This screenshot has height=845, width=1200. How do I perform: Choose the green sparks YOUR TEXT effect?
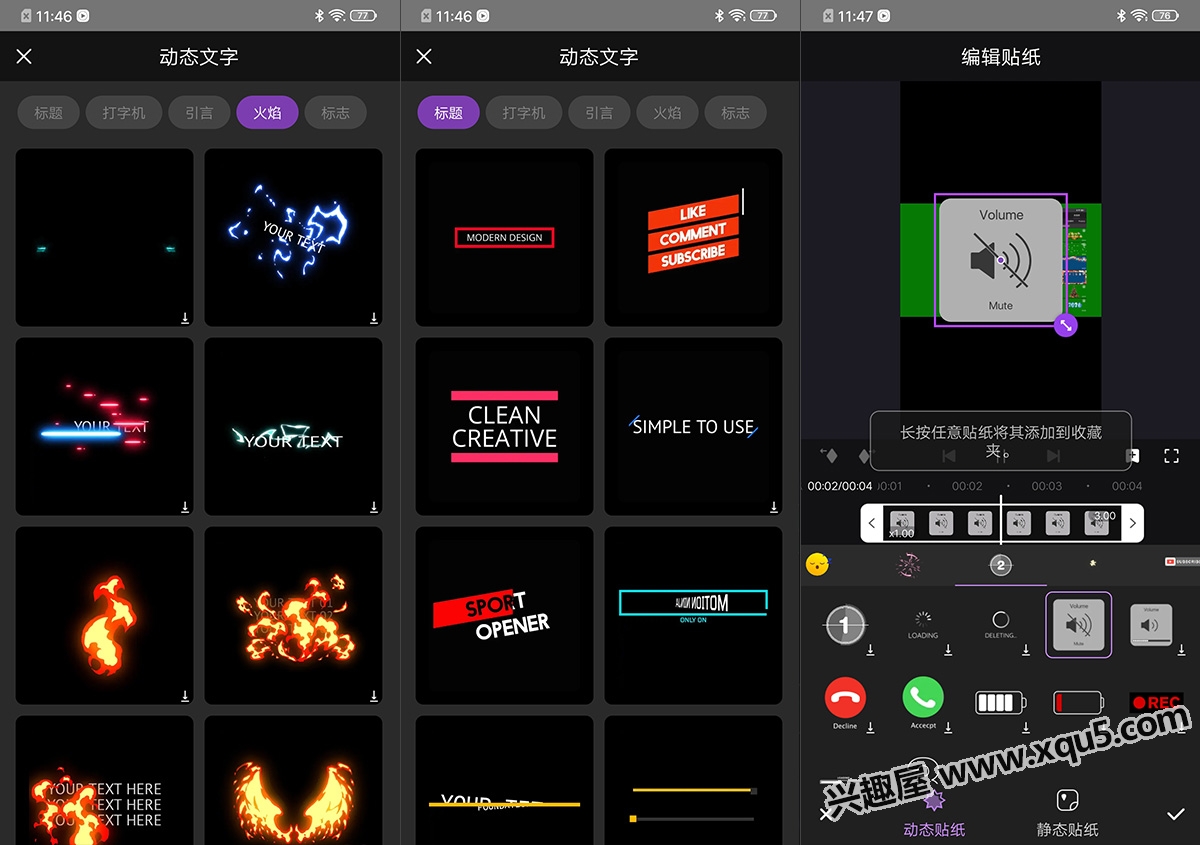pos(293,426)
